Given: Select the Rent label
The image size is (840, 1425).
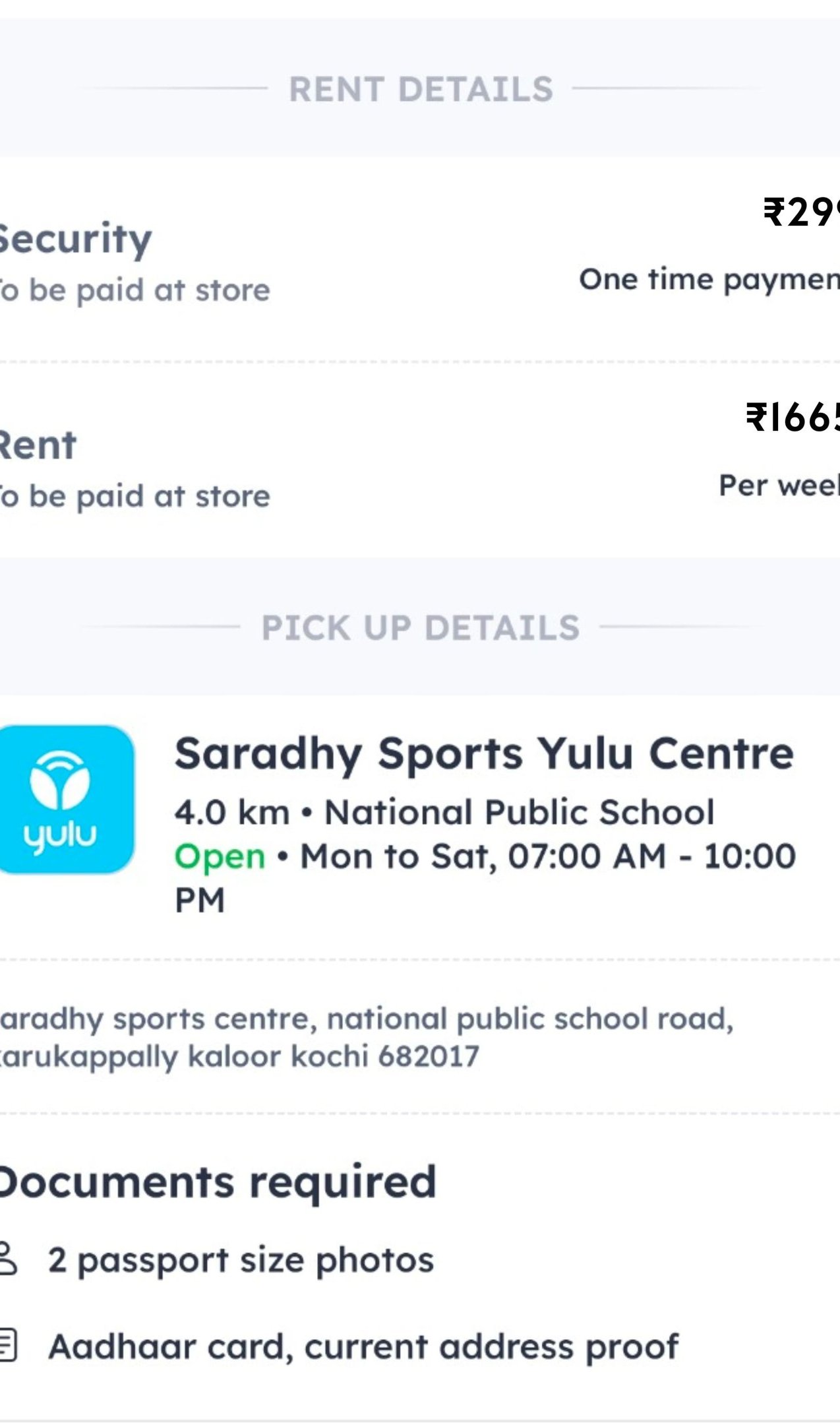Looking at the screenshot, I should point(38,445).
